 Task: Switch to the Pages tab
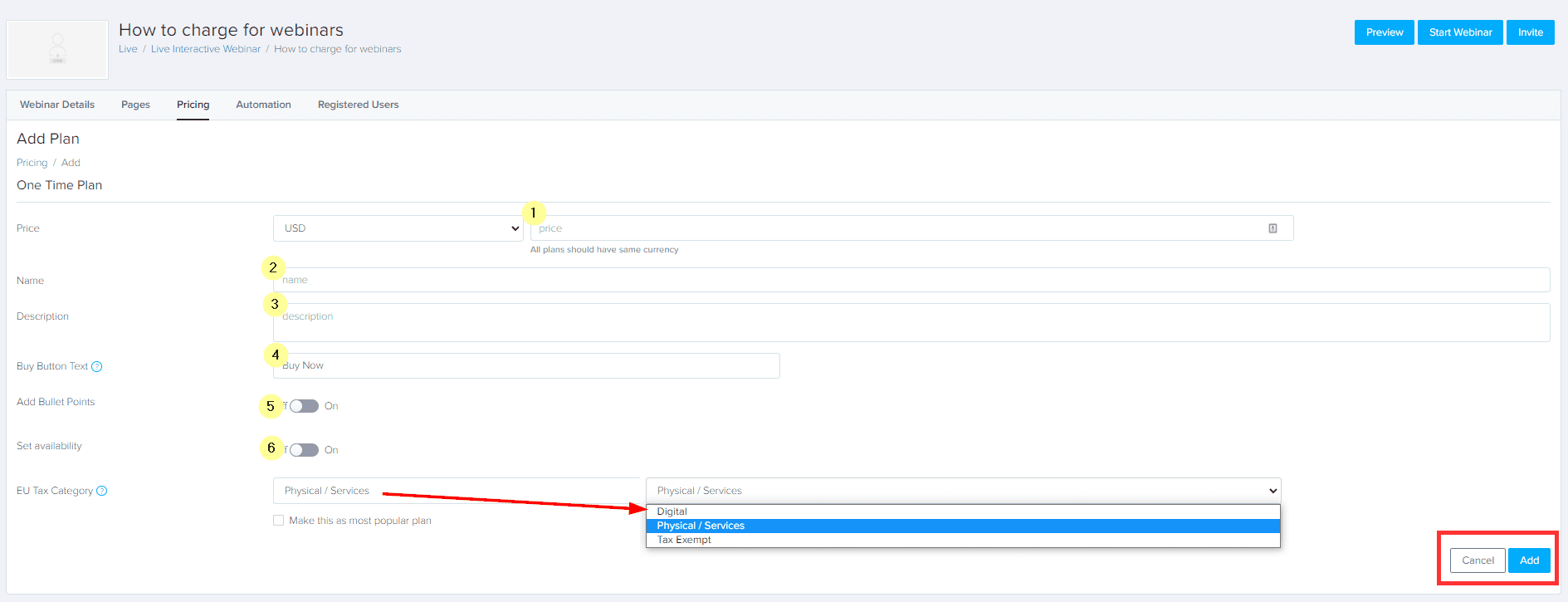tap(135, 105)
